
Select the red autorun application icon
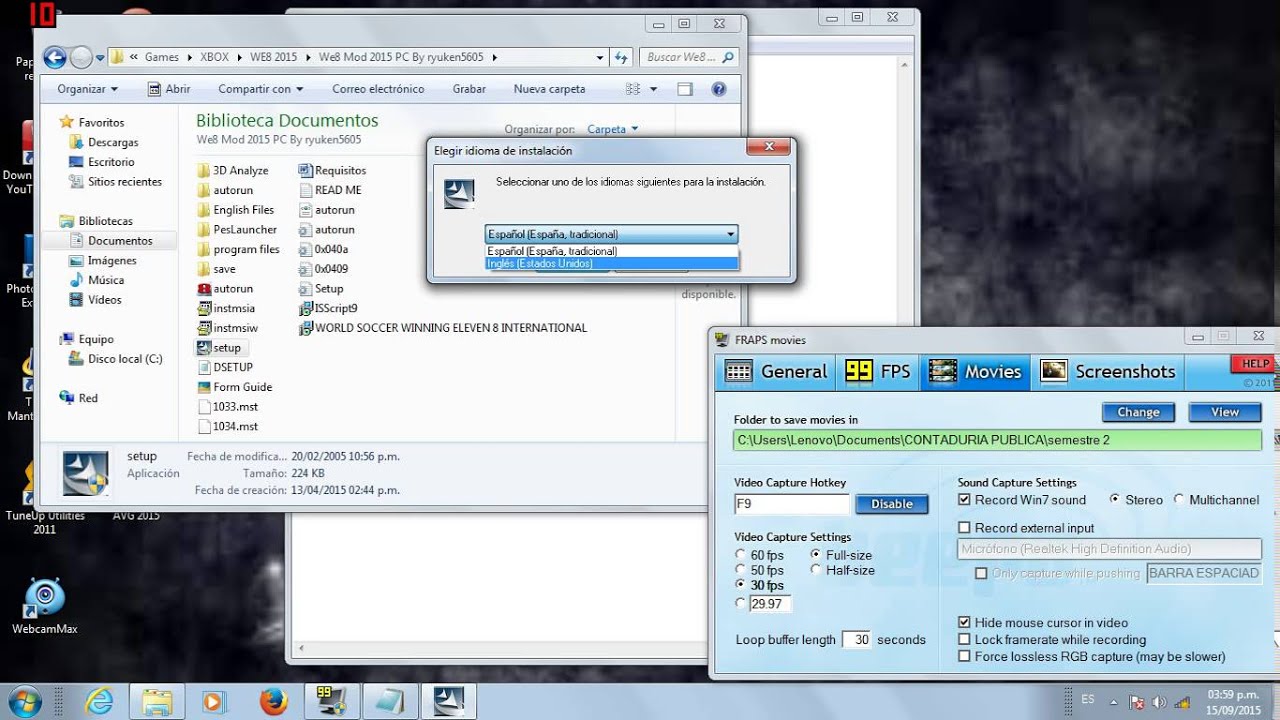[x=204, y=288]
